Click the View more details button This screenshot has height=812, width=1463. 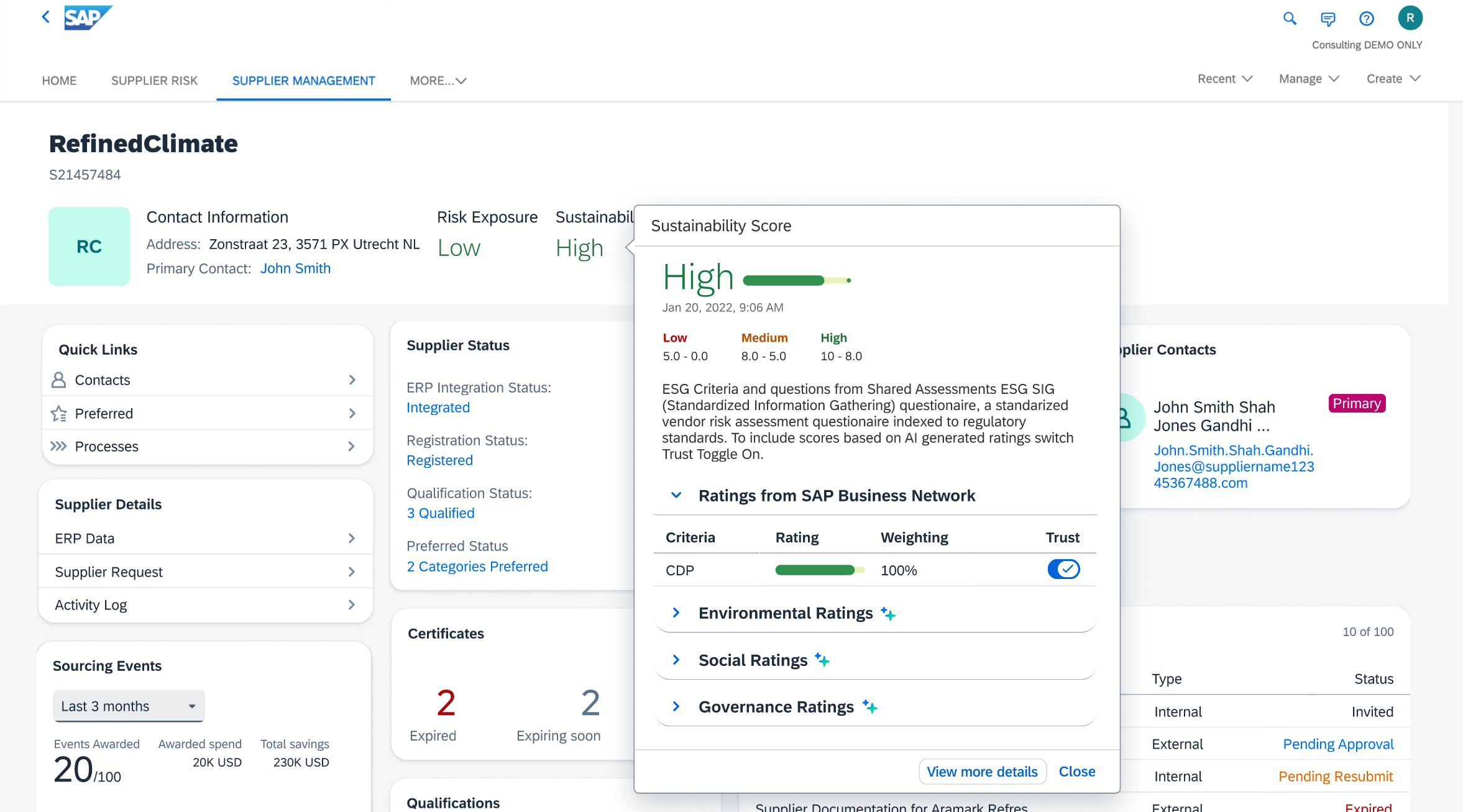pyautogui.click(x=982, y=772)
